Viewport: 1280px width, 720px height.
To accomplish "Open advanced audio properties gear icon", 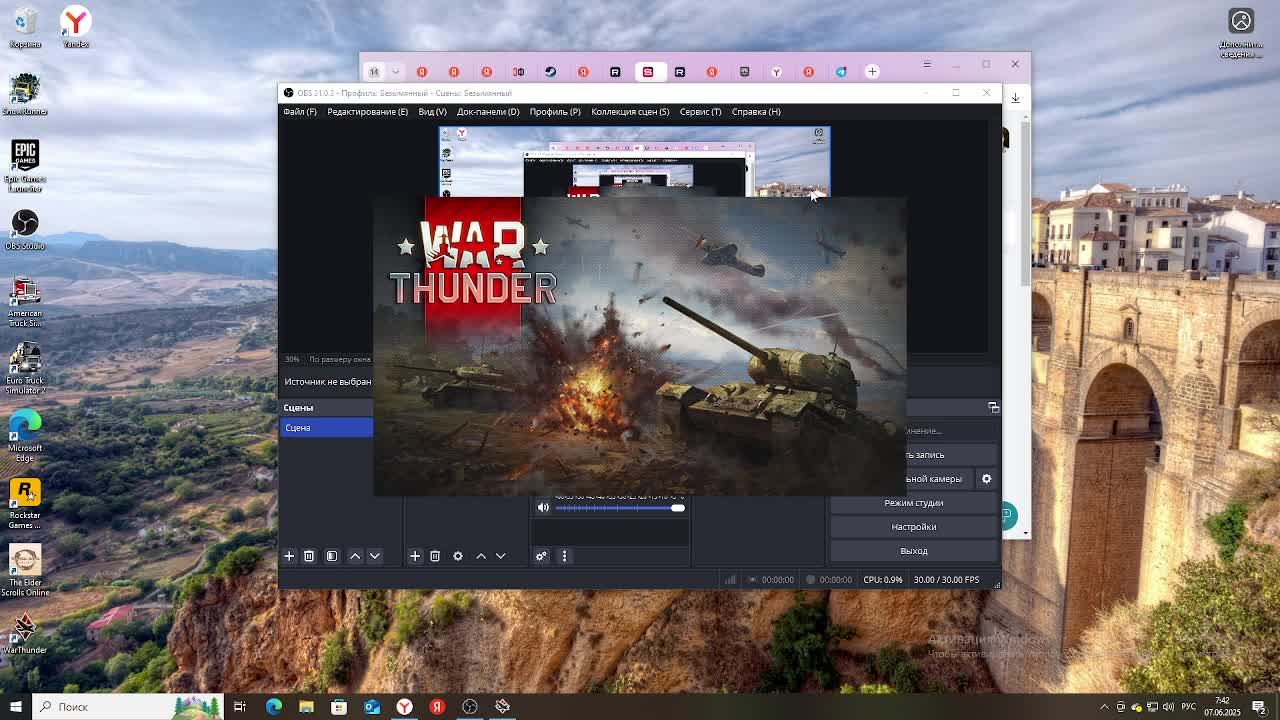I will [x=541, y=556].
